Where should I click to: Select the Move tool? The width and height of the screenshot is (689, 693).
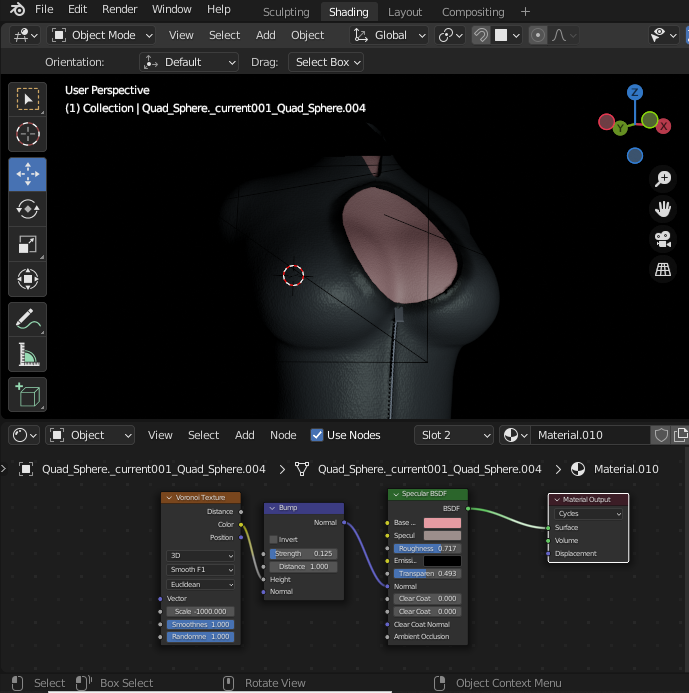(x=27, y=174)
